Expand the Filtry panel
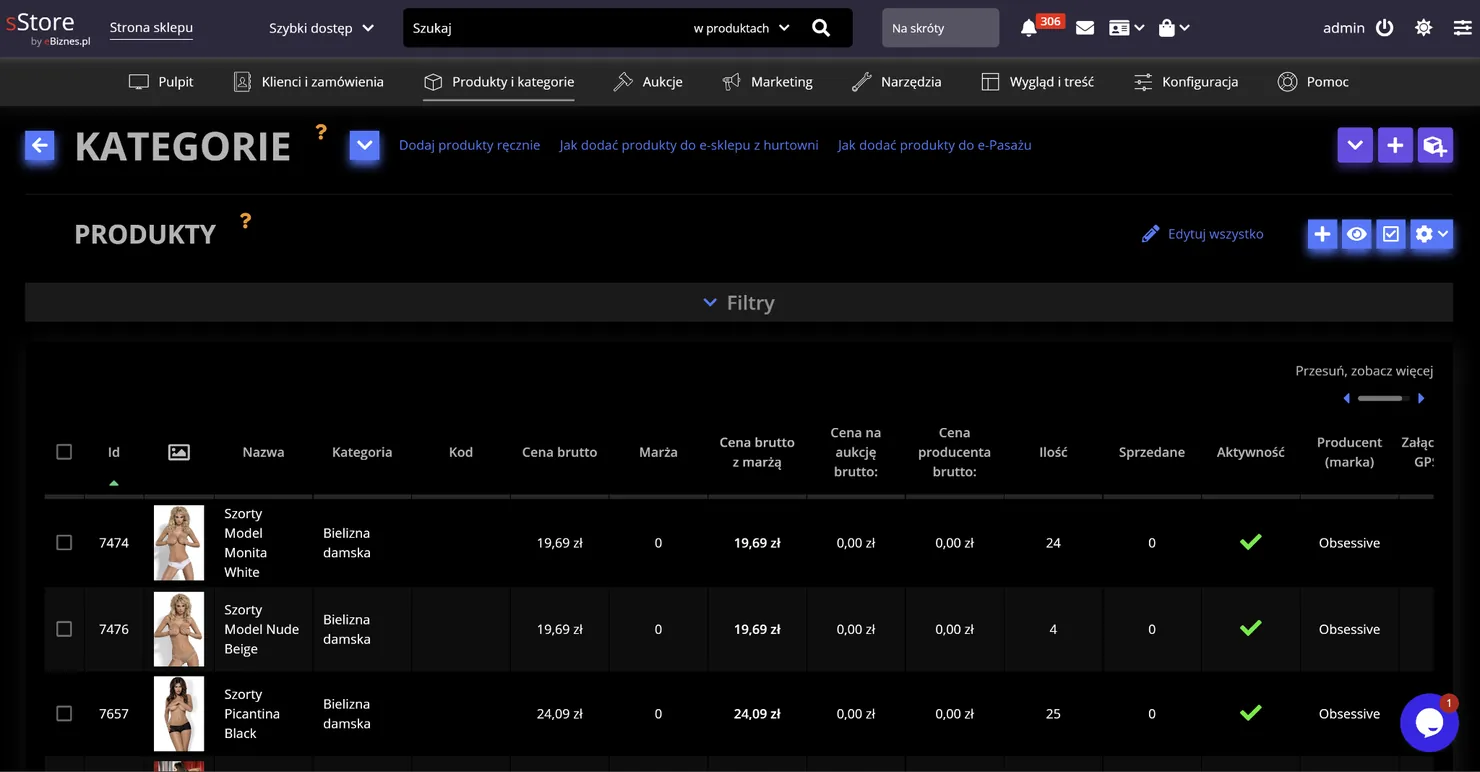This screenshot has height=772, width=1480. 739,302
